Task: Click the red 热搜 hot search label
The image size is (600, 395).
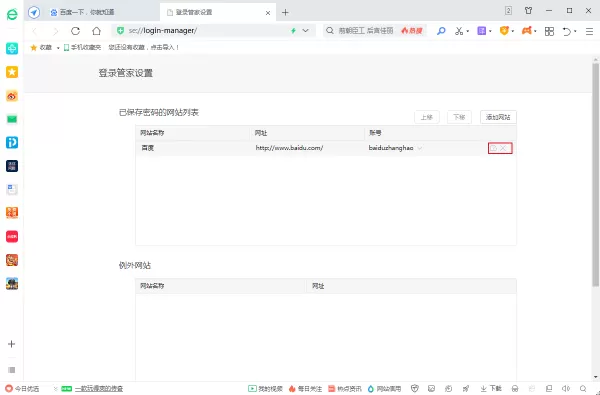Action: pyautogui.click(x=412, y=31)
